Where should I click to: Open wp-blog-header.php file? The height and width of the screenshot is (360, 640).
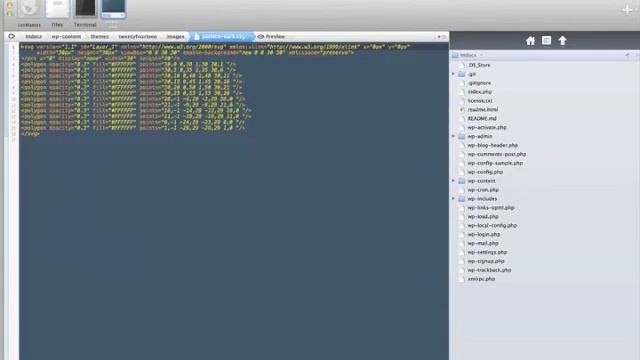click(x=492, y=145)
